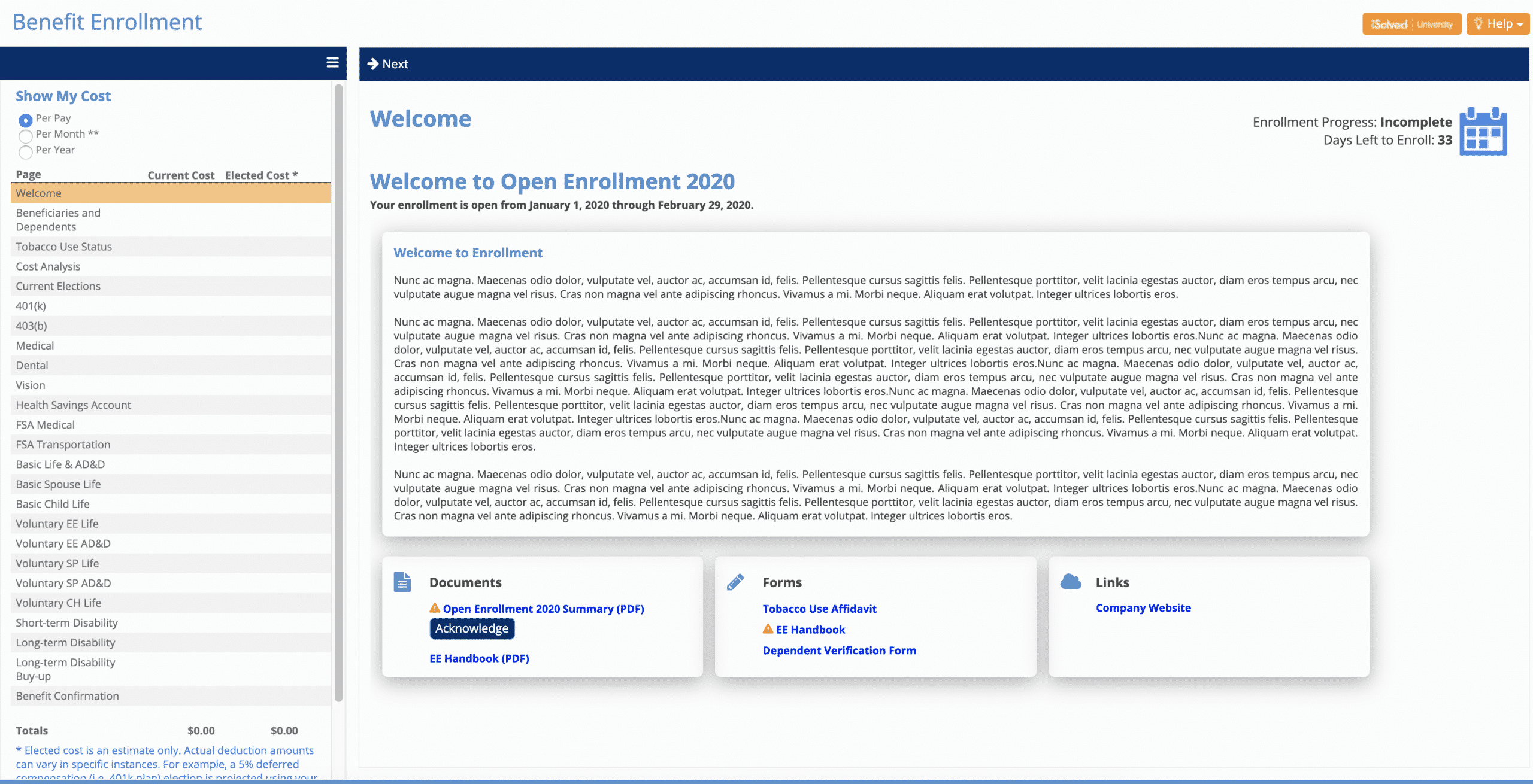Click the Show My Cost heading

tap(63, 96)
